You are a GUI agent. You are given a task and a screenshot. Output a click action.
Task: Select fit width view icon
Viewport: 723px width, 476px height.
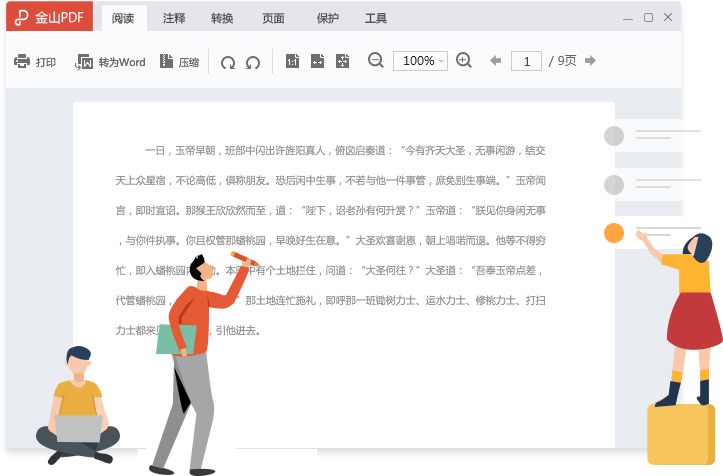[317, 62]
